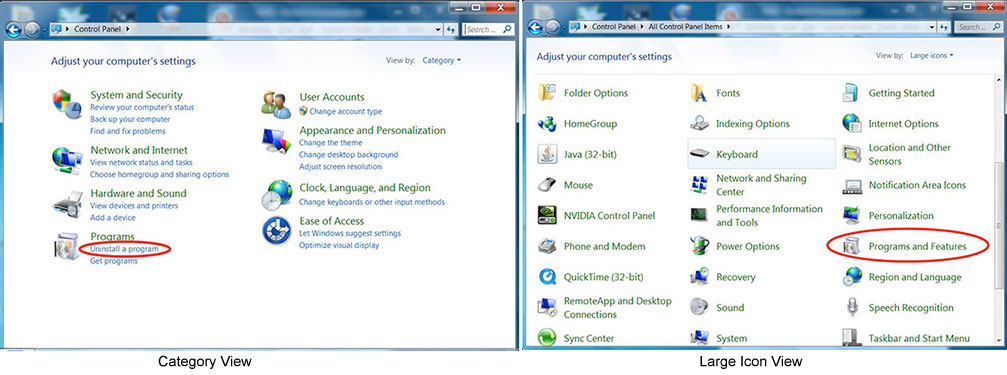Click the Clock, Language, and Region icon

click(276, 195)
